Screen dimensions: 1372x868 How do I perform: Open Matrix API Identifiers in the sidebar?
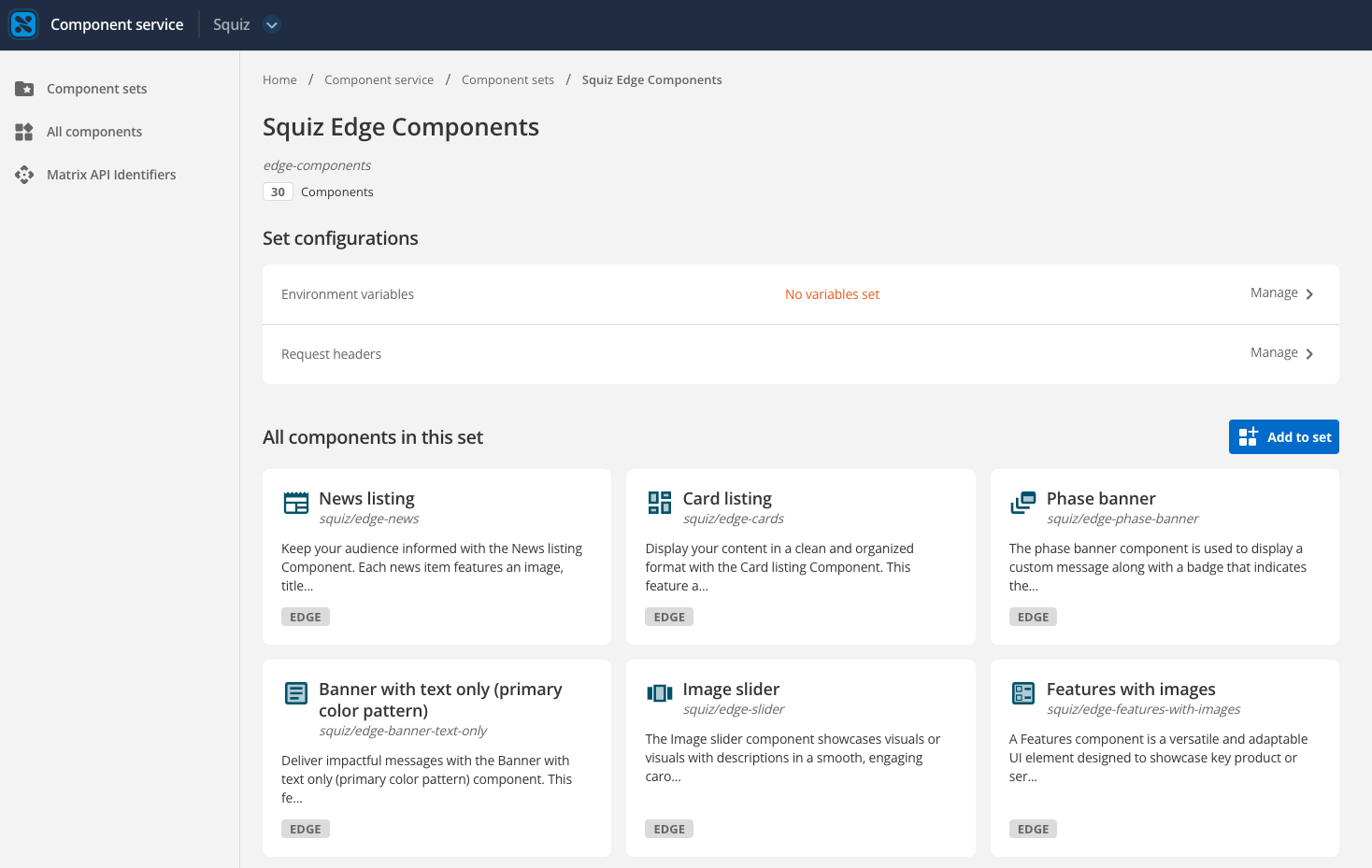point(111,175)
